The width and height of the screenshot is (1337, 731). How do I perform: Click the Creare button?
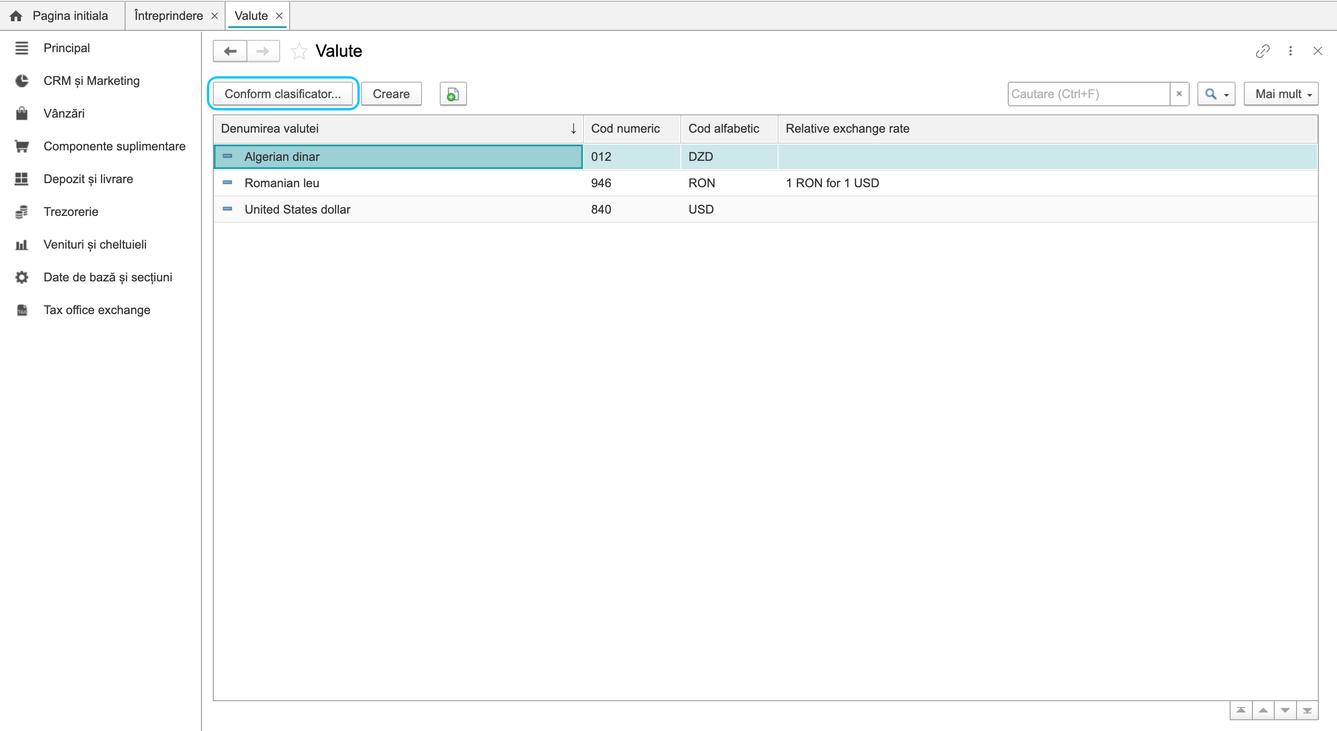(x=391, y=94)
